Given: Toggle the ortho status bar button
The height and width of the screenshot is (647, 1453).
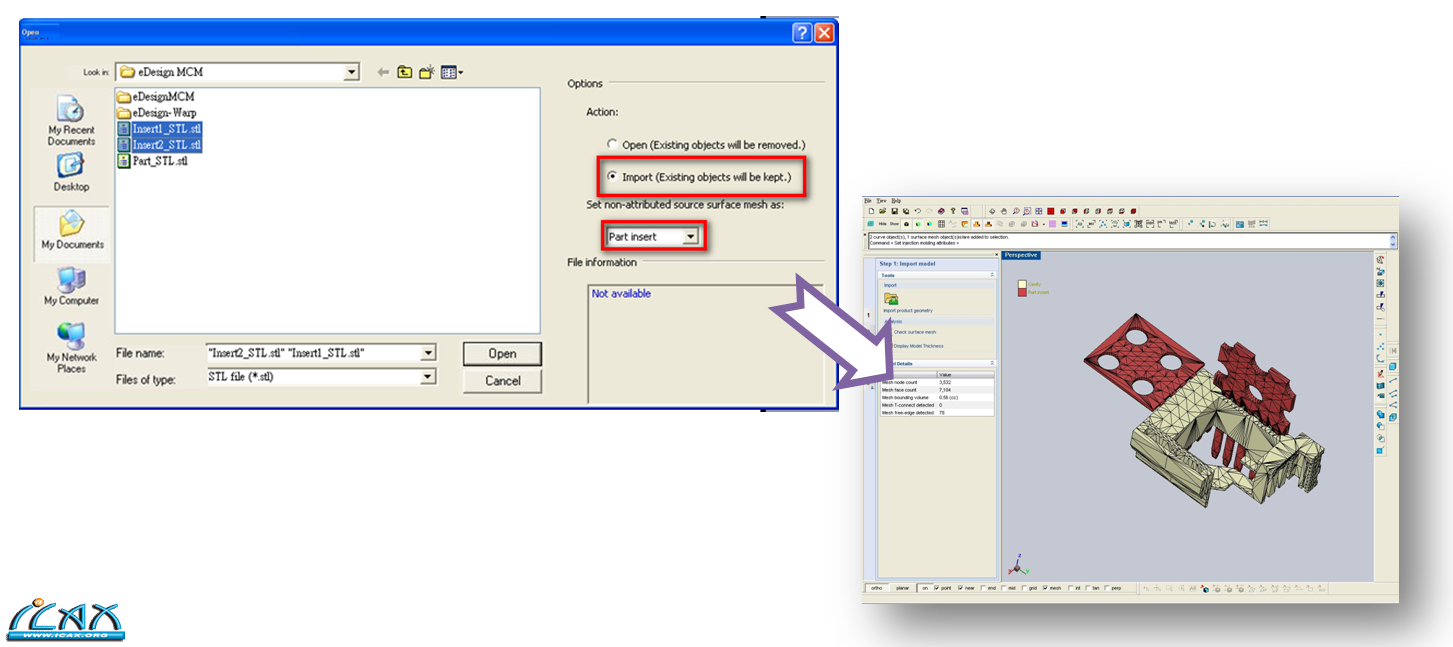Looking at the screenshot, I should (876, 588).
